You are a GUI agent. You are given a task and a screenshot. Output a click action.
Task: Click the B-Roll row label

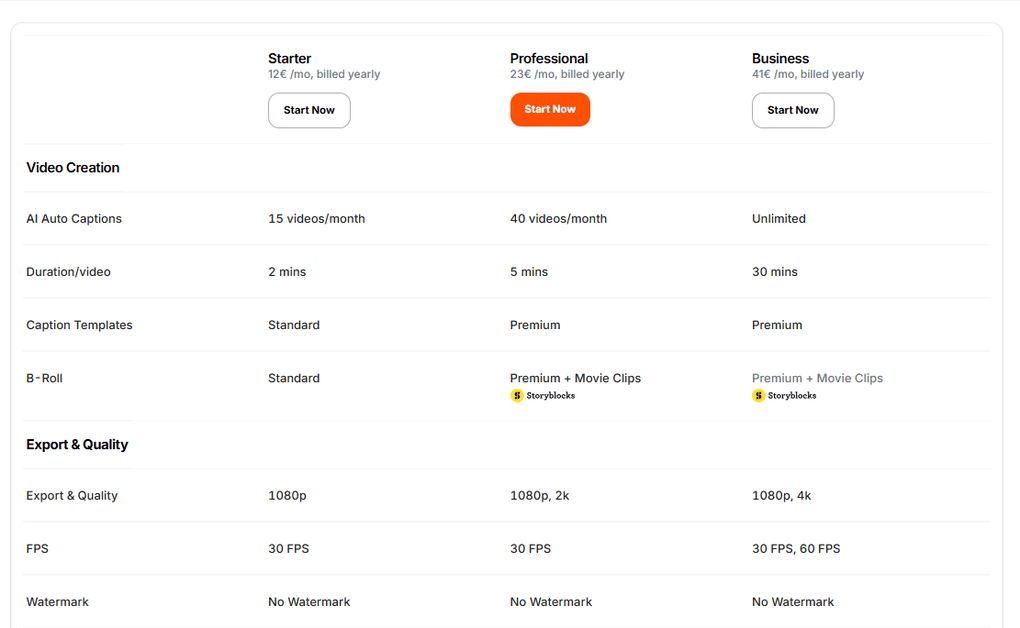point(44,378)
